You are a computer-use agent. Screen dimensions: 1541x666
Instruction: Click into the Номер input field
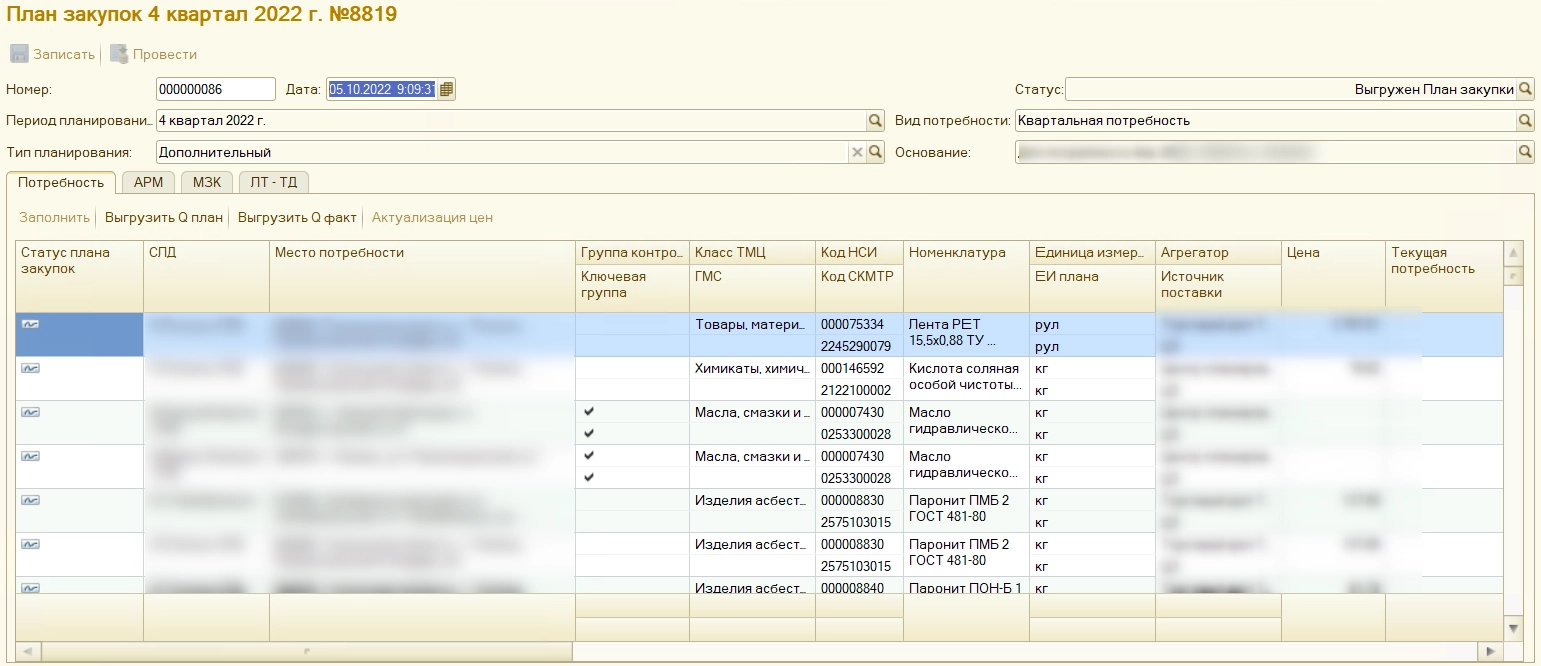click(215, 89)
